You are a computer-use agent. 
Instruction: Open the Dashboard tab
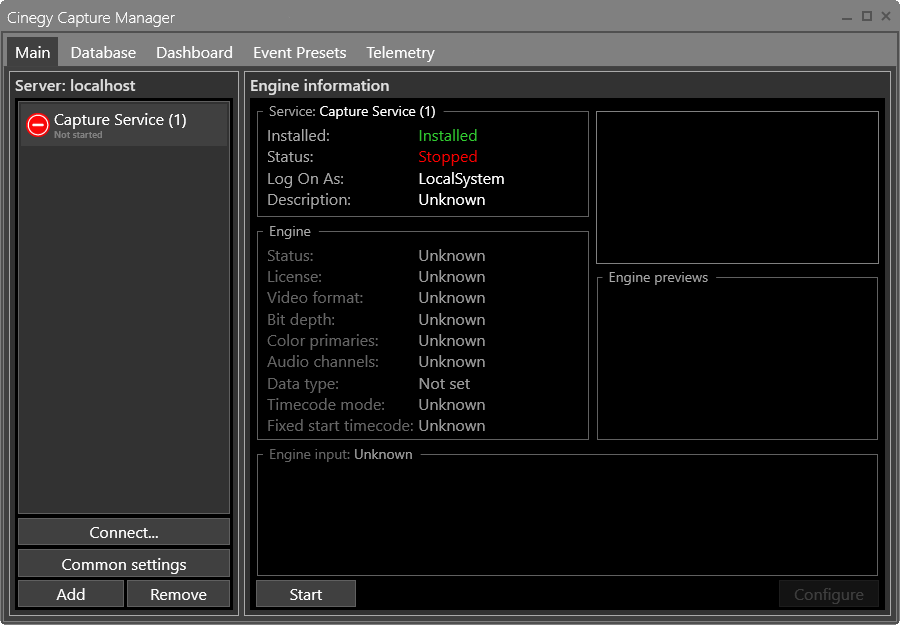pyautogui.click(x=194, y=52)
